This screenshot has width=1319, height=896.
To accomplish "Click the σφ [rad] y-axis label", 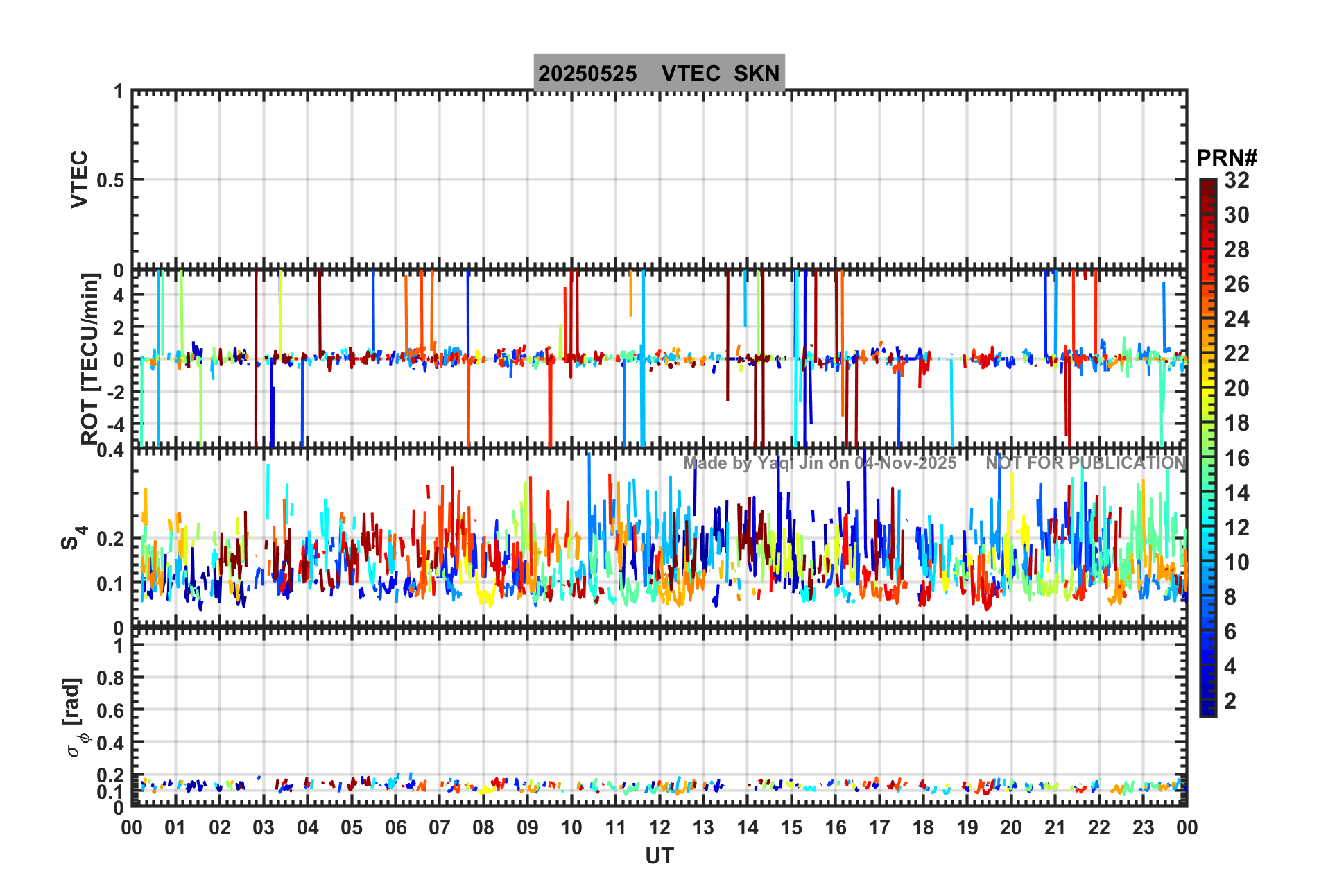I will pos(75,718).
